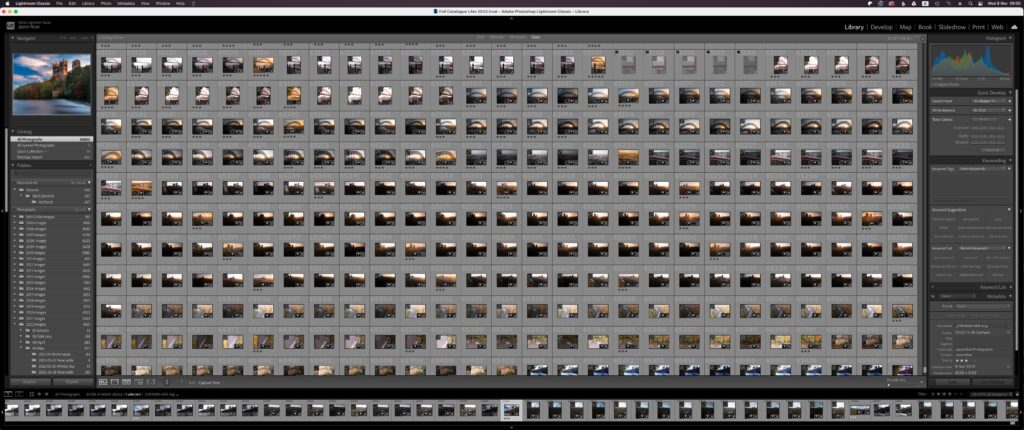Select the Painter spray can tool
This screenshot has width=1024, height=430.
(167, 382)
